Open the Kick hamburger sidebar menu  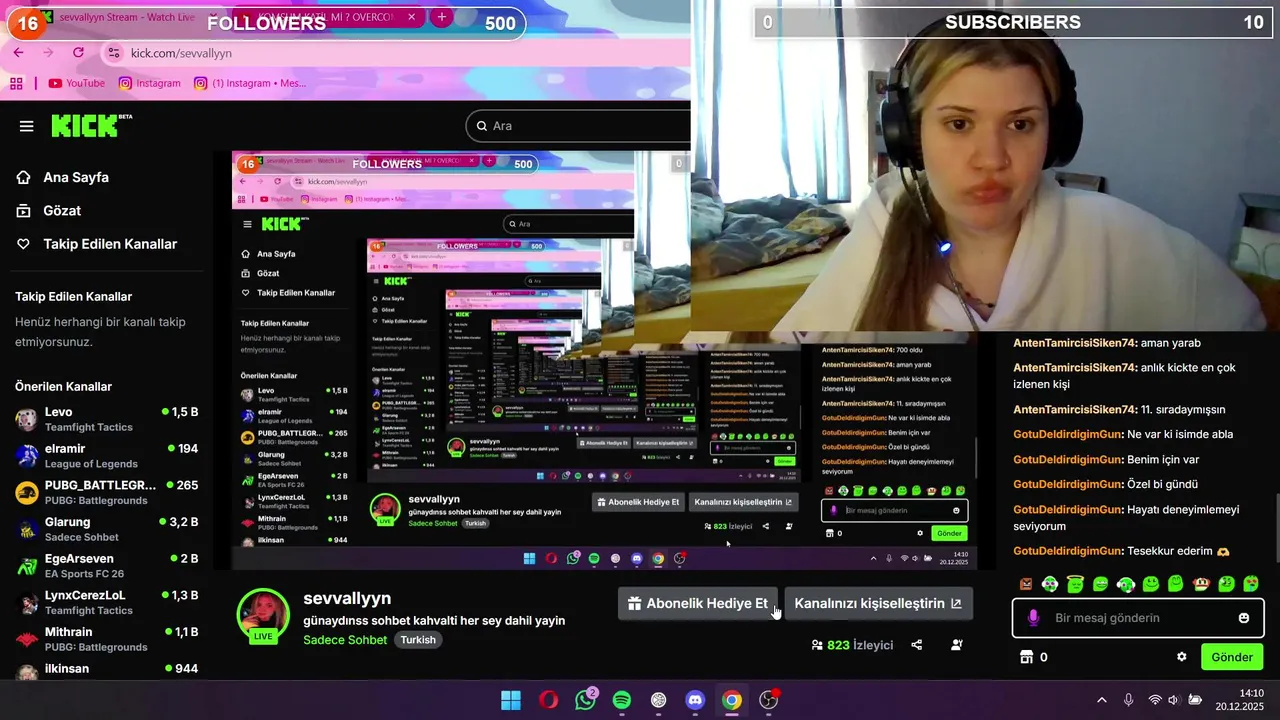(x=27, y=126)
